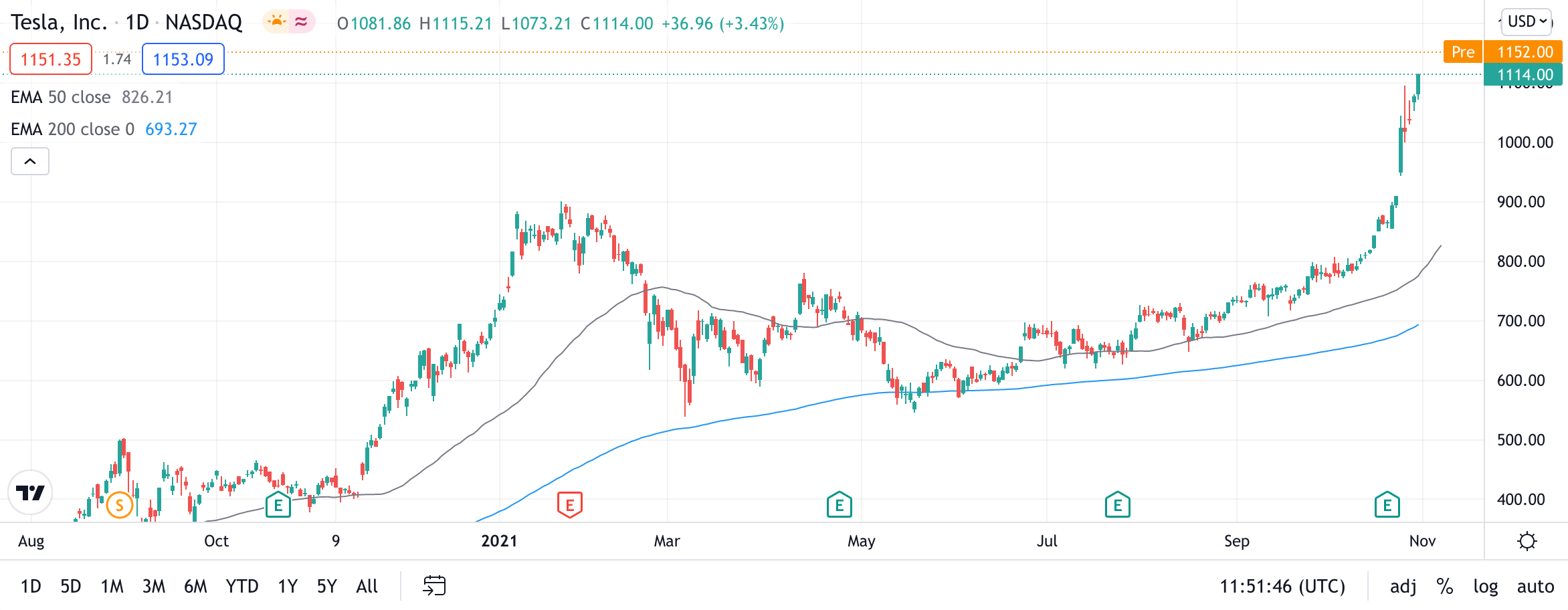
Task: Toggle adj dividend adjustment
Action: point(1403,587)
